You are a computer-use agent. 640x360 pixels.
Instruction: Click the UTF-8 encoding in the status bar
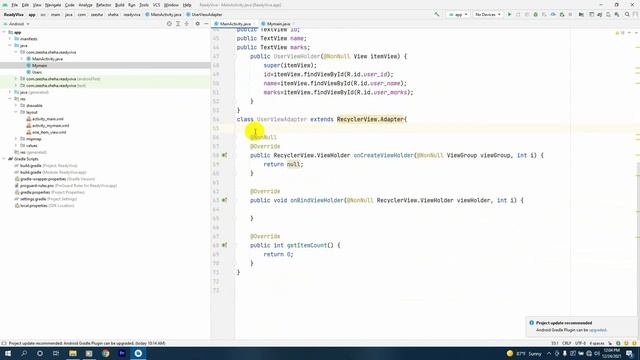click(580, 343)
